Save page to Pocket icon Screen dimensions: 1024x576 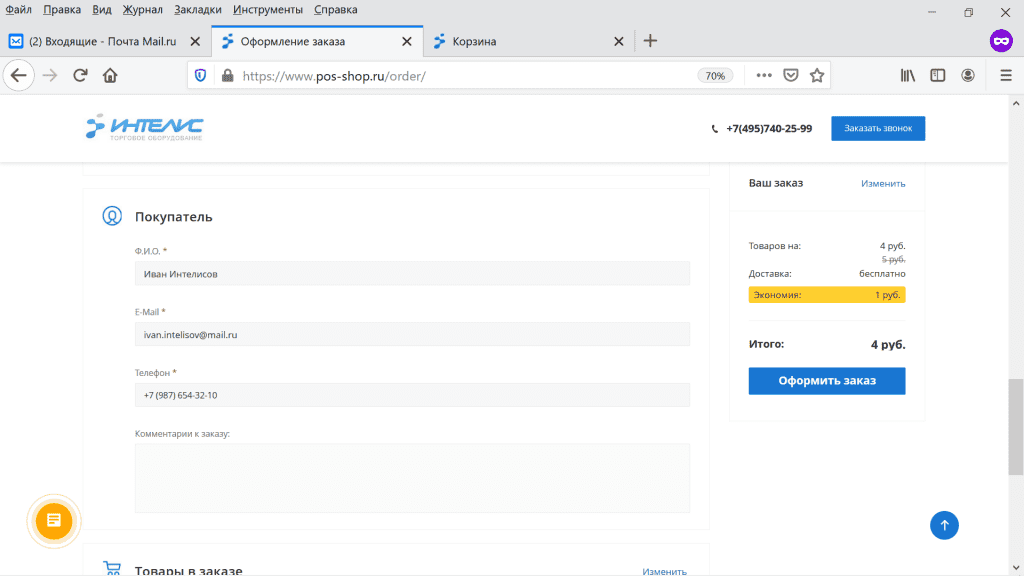(791, 75)
